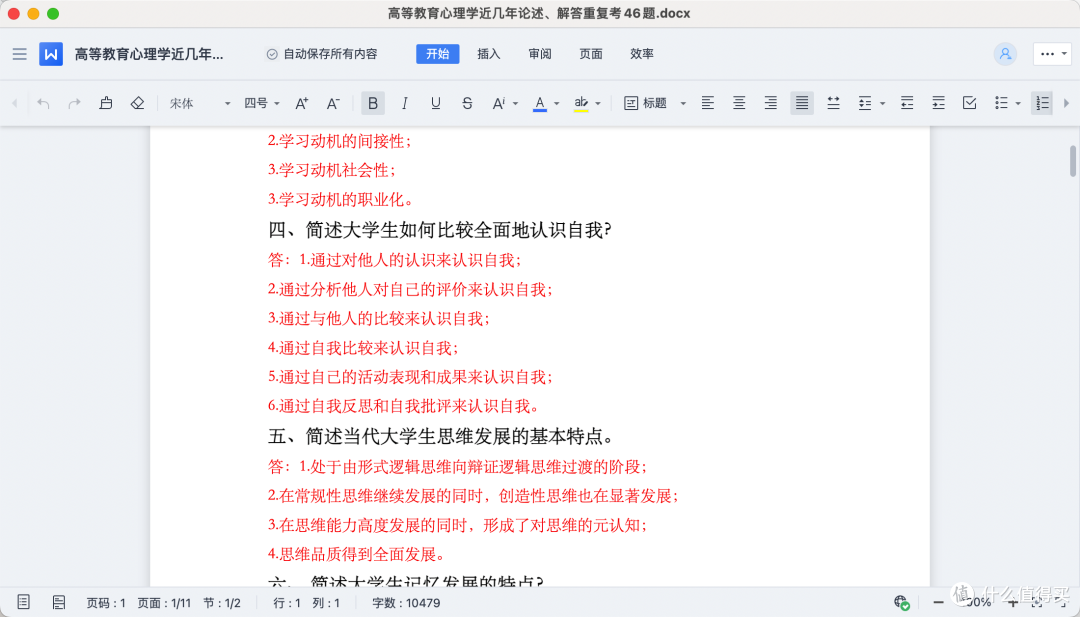The image size is (1080, 617).
Task: Expand the text effects dropdown arrow
Action: click(515, 104)
